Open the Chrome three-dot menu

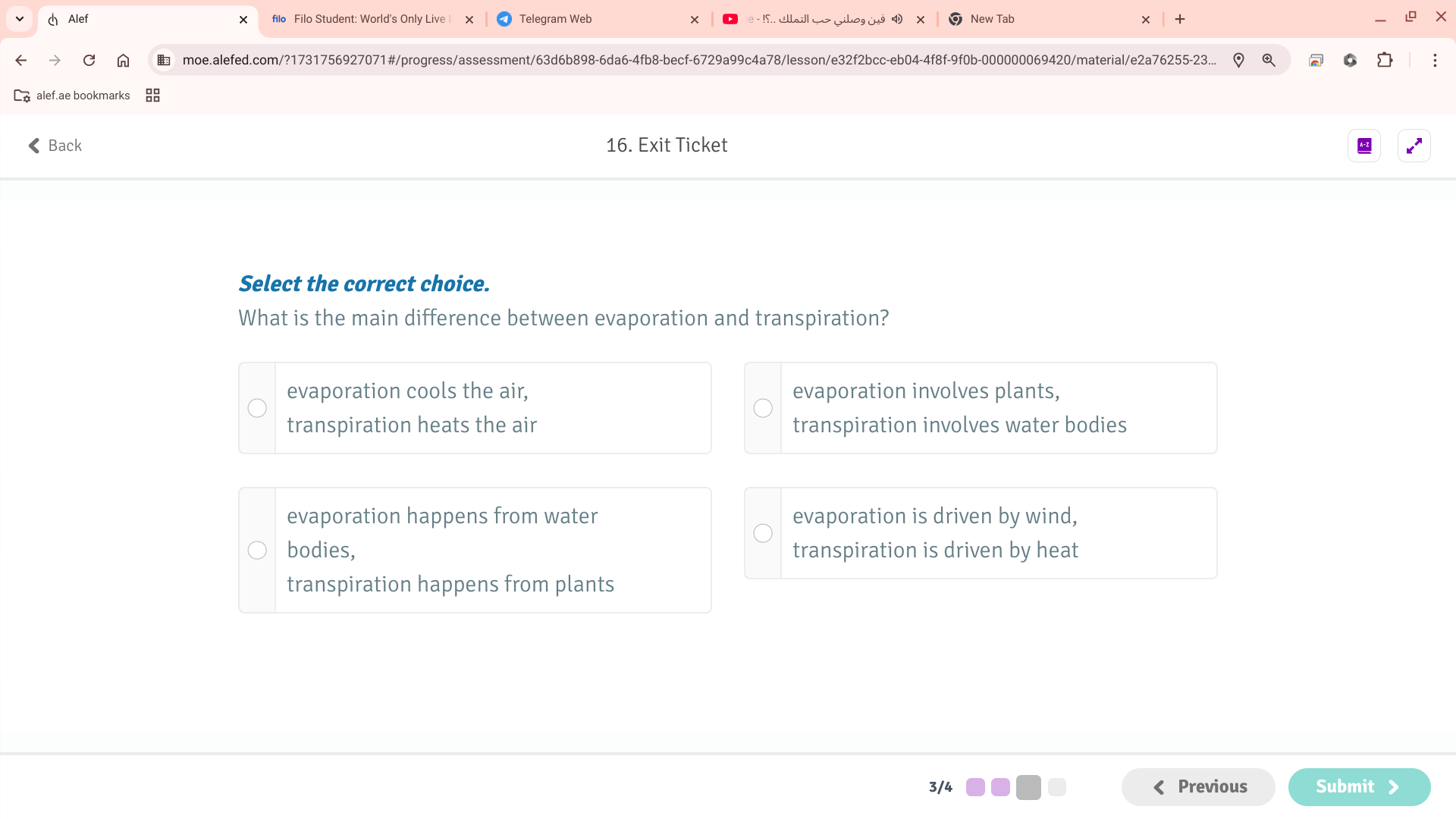[1435, 60]
